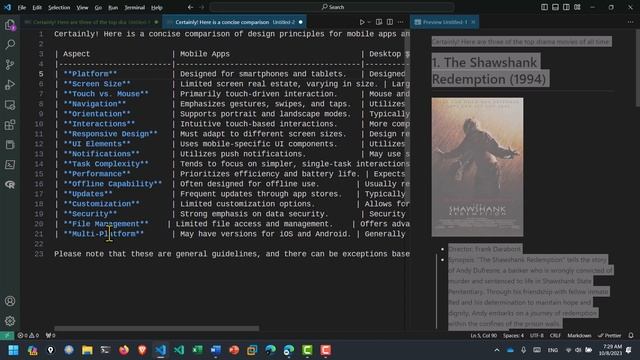Viewport: 640px width, 360px height.
Task: Open the Manage gear icon
Action: click(x=10, y=321)
